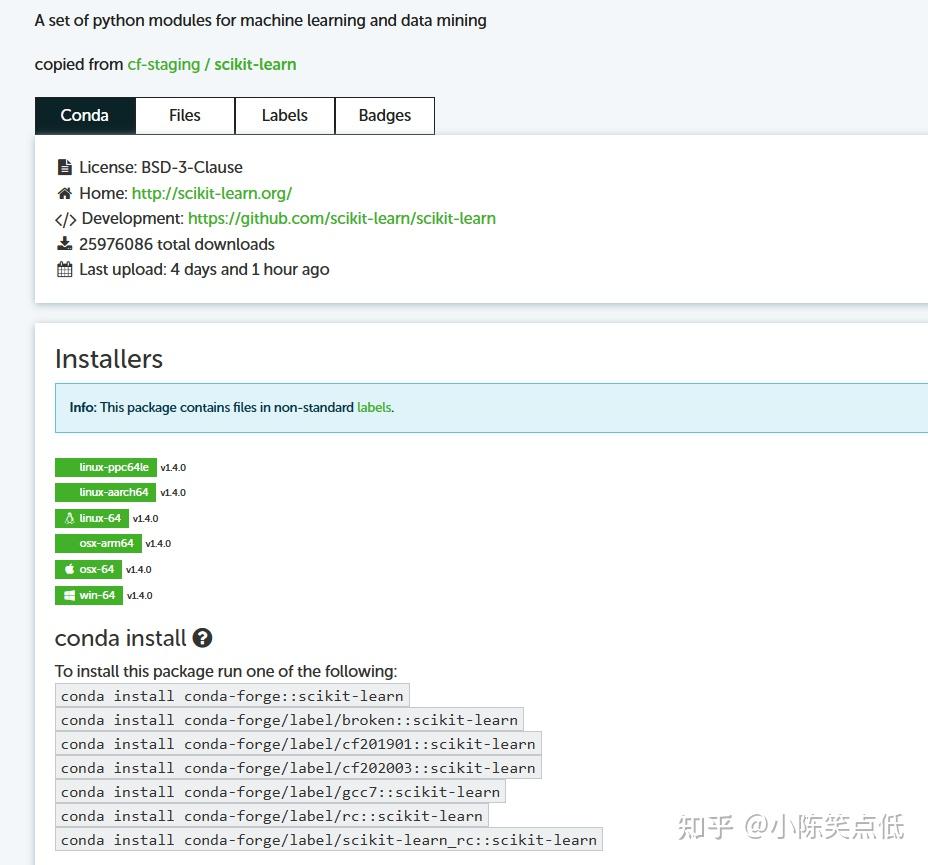Click the label/scikit-learn_rc install command
The image size is (928, 865).
[x=329, y=840]
